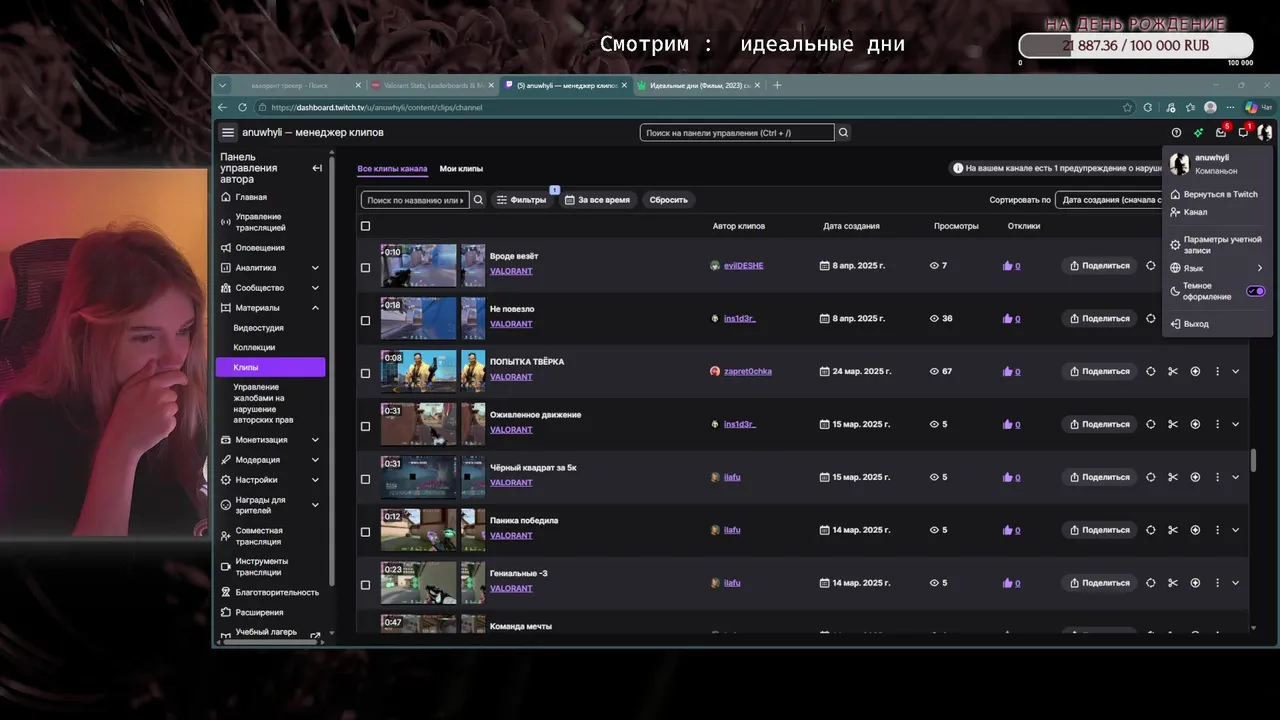The image size is (1280, 720).
Task: Switch to the Все клипы канала tab
Action: click(x=392, y=169)
